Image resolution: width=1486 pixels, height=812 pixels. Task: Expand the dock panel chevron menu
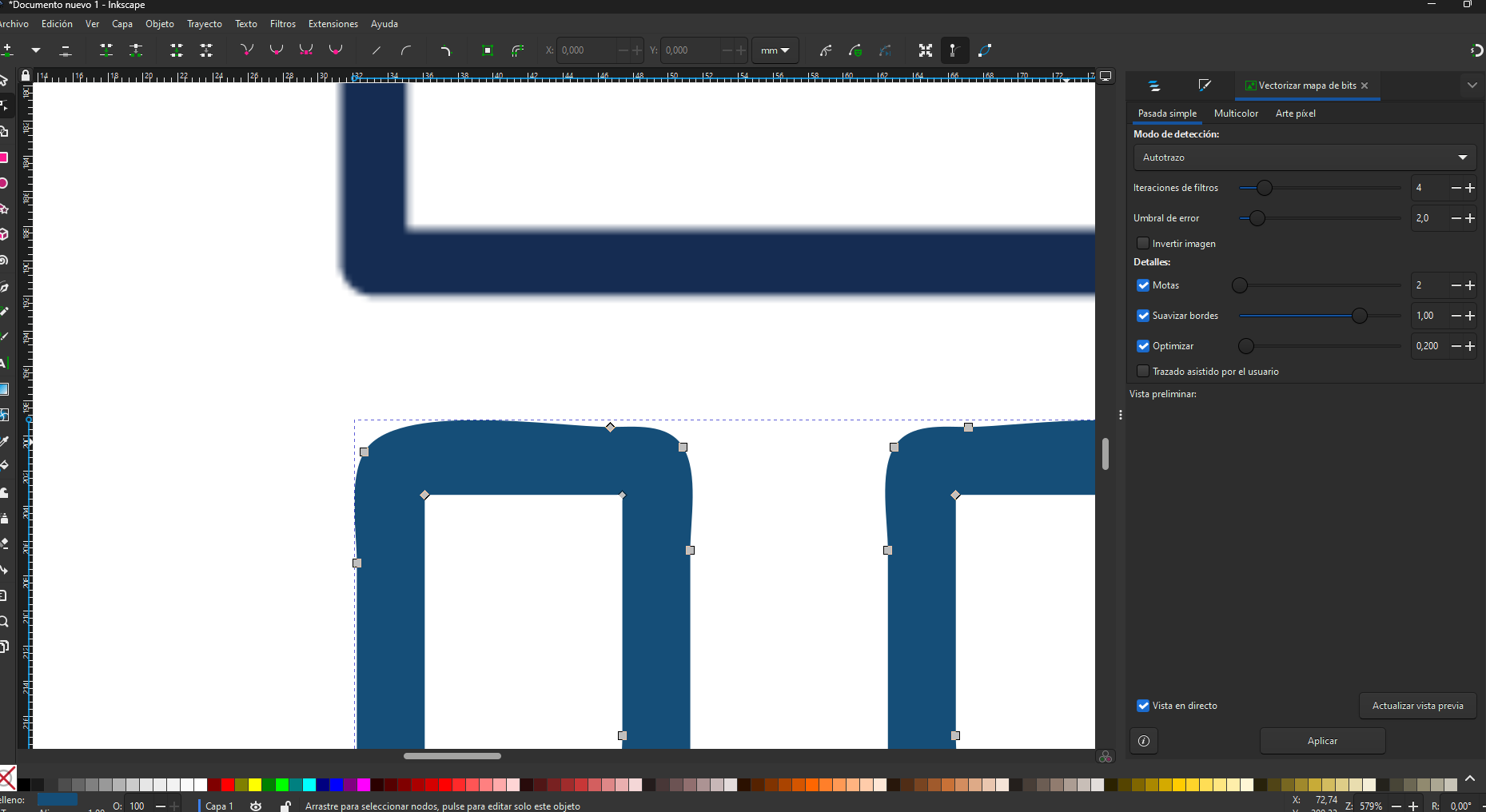pyautogui.click(x=1472, y=86)
